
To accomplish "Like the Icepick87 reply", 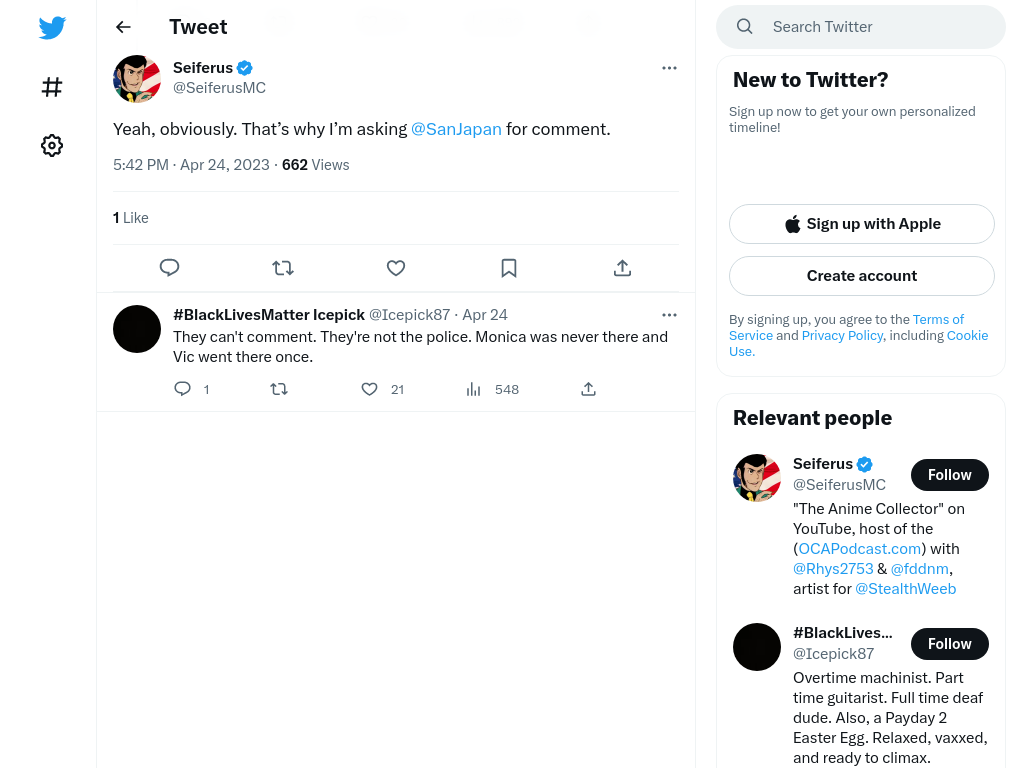I will [370, 389].
